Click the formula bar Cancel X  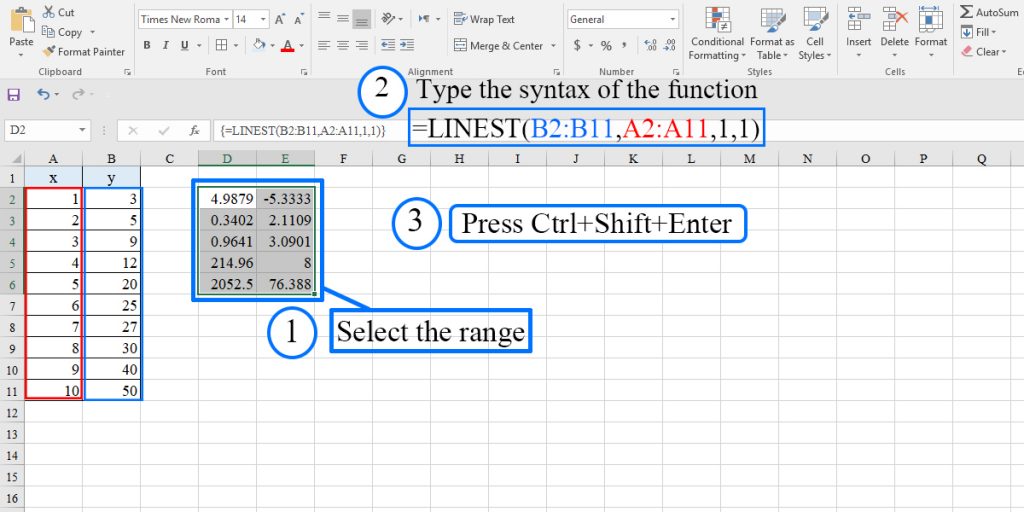click(x=133, y=131)
